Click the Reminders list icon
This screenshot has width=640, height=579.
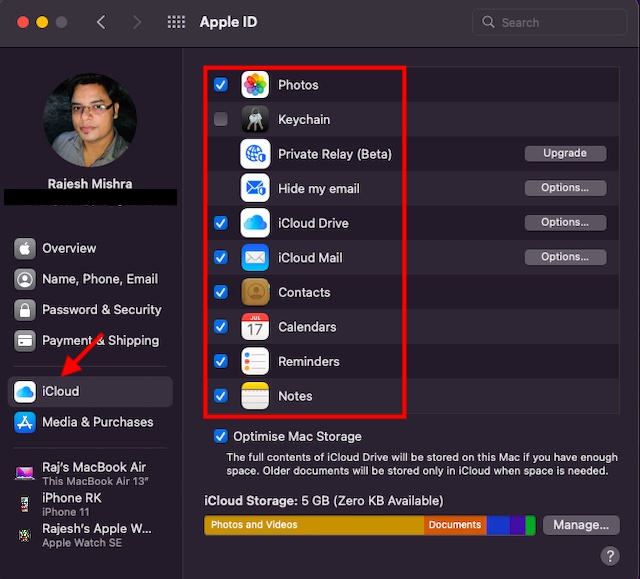click(255, 361)
